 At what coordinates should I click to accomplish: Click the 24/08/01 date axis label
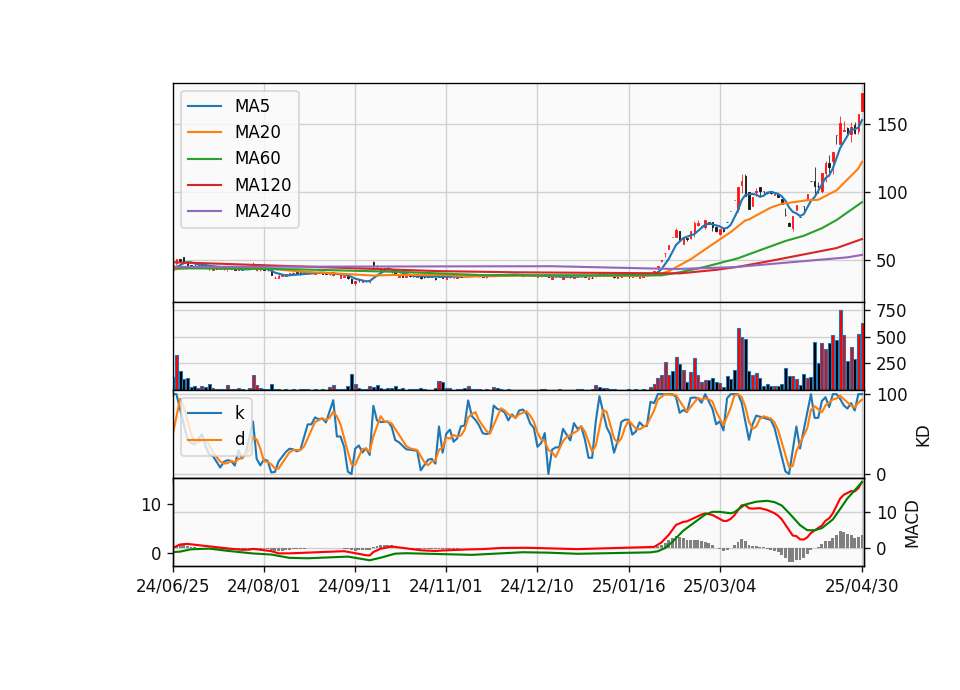(x=264, y=586)
